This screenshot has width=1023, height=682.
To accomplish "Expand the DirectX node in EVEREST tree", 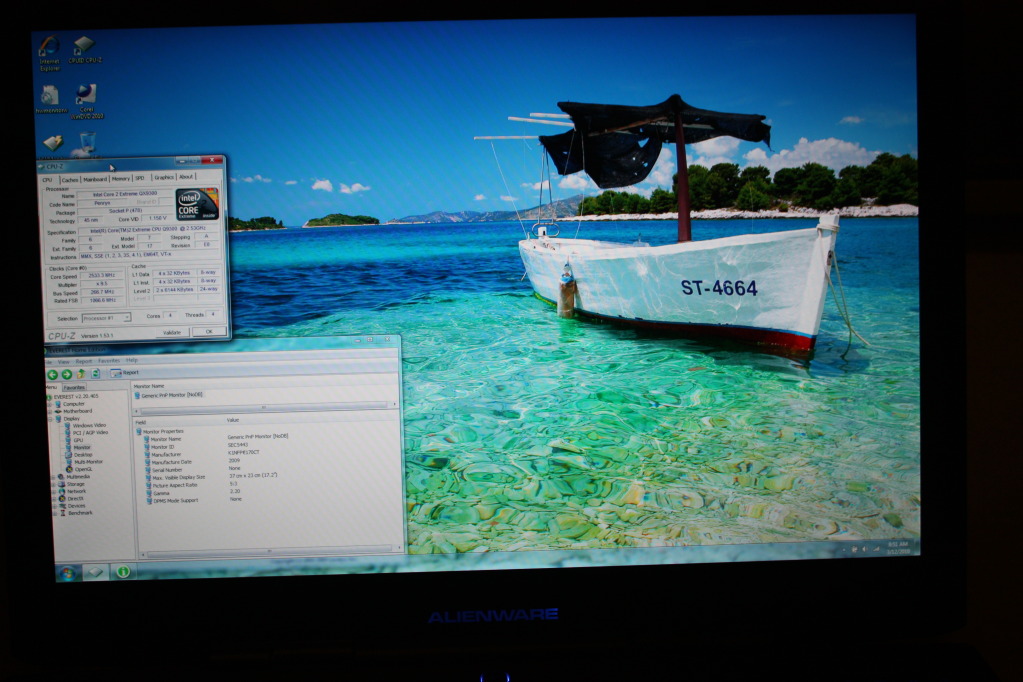I will click(x=54, y=499).
